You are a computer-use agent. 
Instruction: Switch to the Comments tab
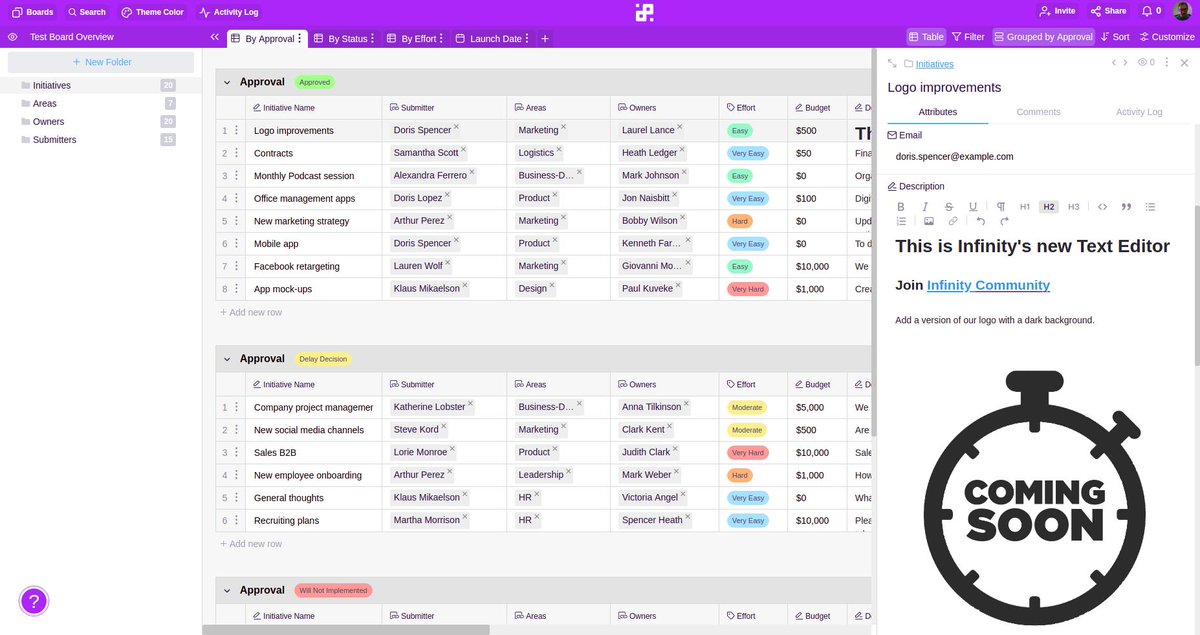(1038, 112)
